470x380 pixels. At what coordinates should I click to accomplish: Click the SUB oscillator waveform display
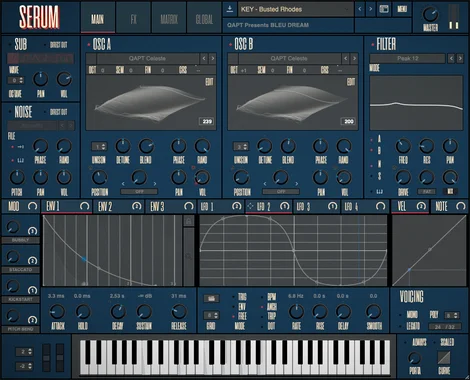[x=40, y=59]
